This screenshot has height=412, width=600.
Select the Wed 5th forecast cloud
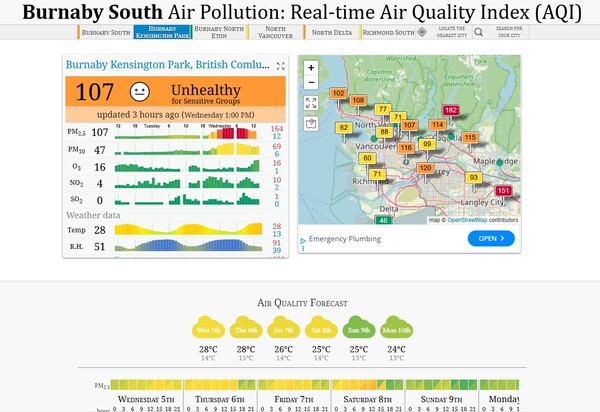click(208, 328)
